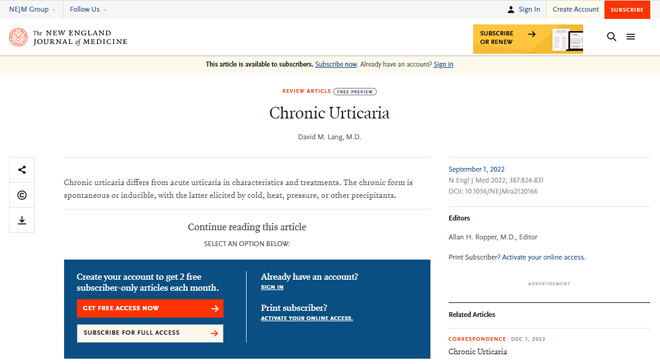This screenshot has width=660, height=364.
Task: Click Activate Your Online Access in blue panel
Action: (x=307, y=318)
